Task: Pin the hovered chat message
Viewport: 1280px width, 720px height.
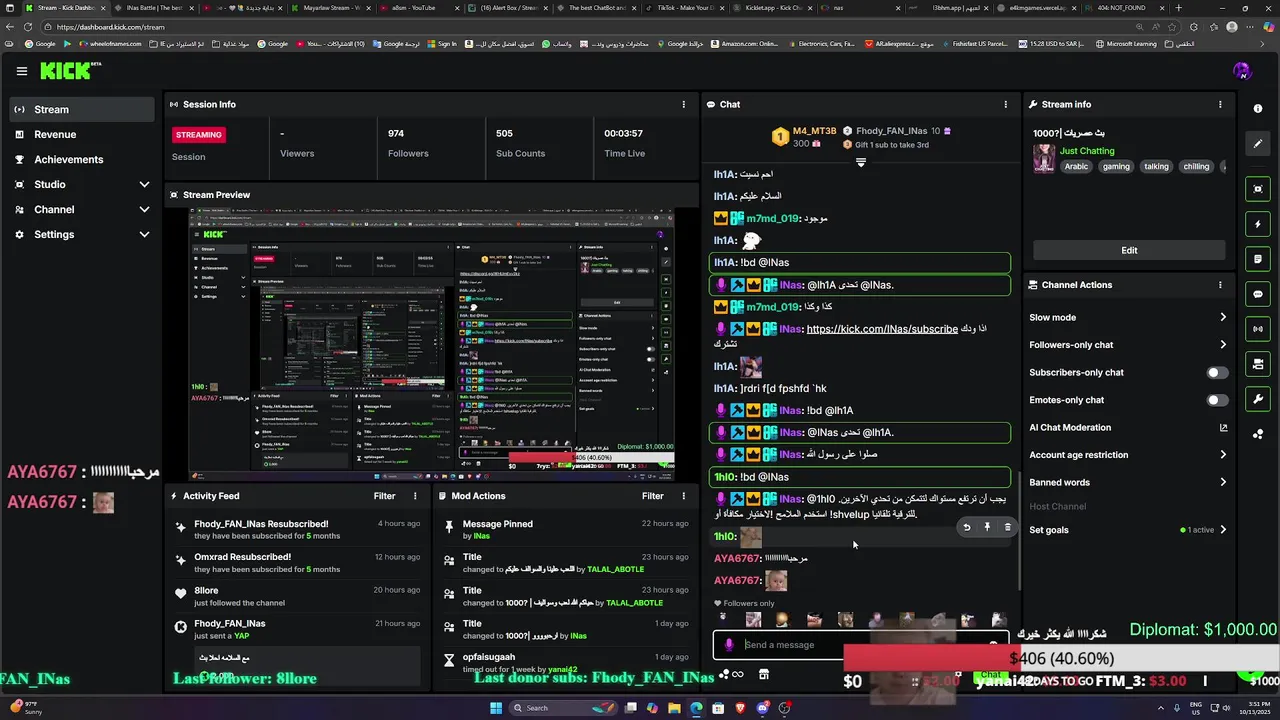Action: click(x=987, y=527)
